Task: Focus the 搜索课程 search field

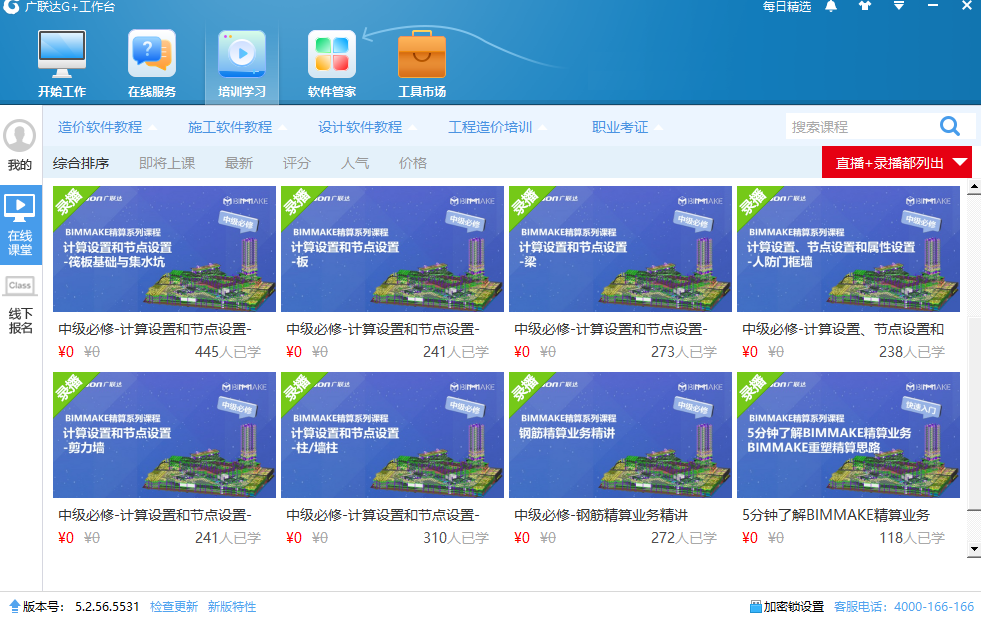Action: click(x=861, y=127)
